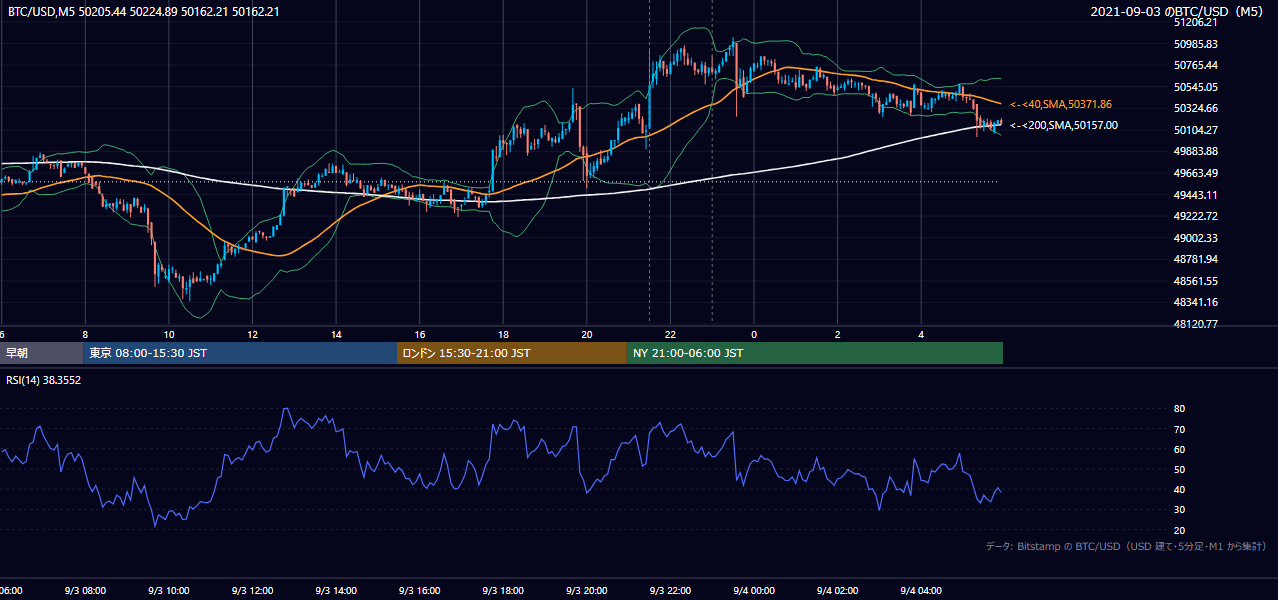
Task: Click RSI scale value 80
Action: coord(1179,409)
